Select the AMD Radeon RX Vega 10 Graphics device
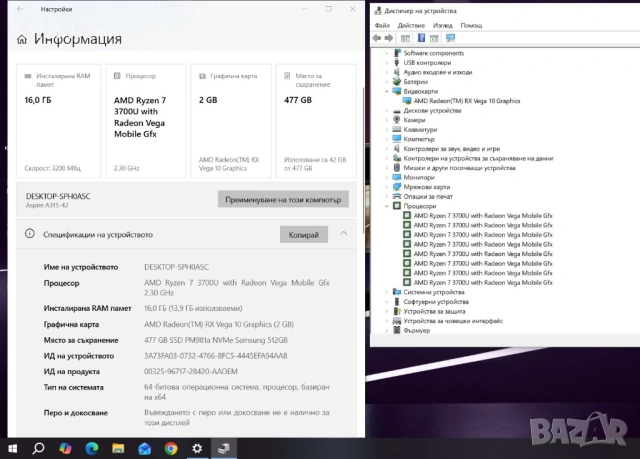 pos(465,101)
